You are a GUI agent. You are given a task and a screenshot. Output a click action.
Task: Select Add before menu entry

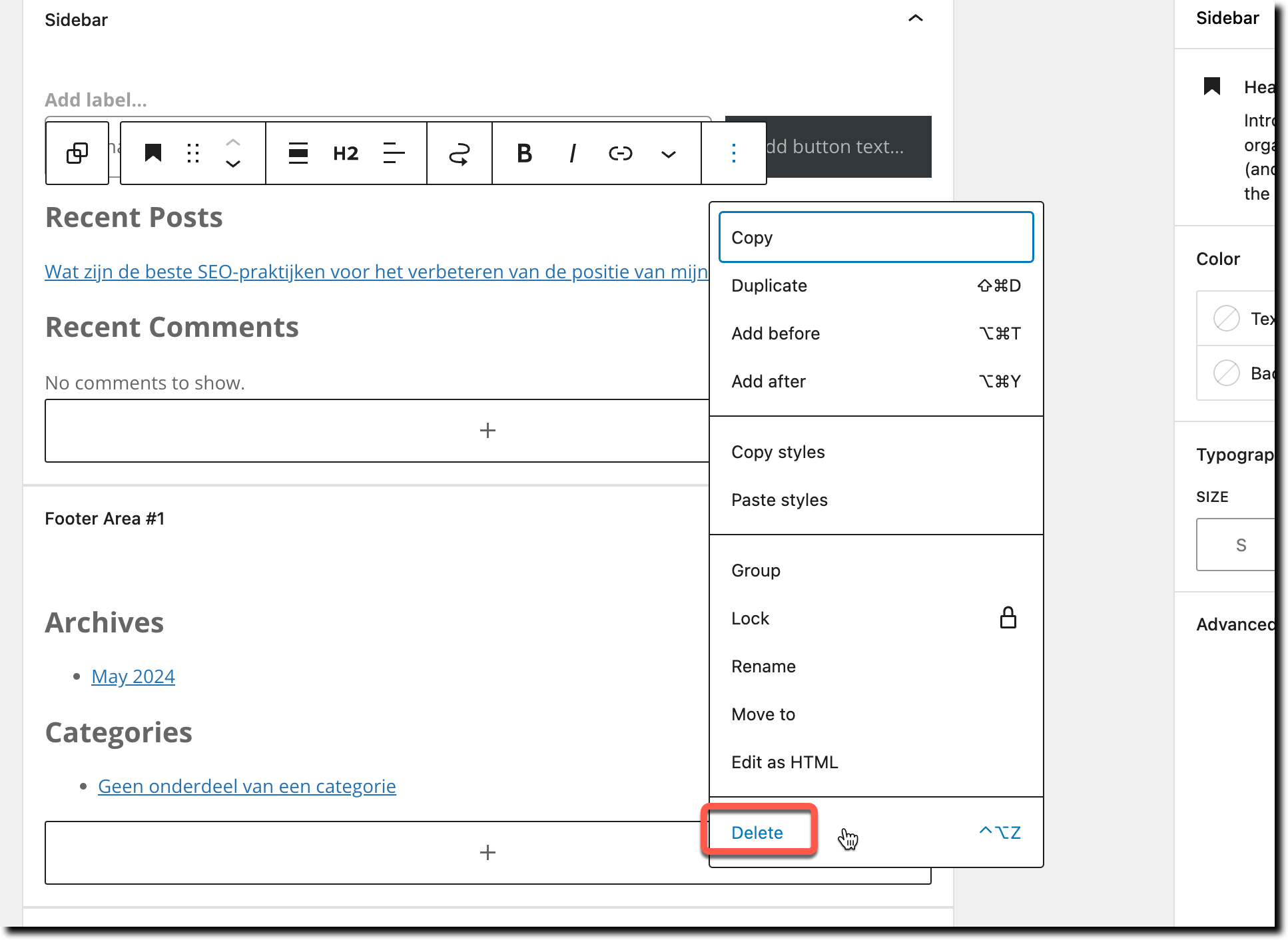876,333
